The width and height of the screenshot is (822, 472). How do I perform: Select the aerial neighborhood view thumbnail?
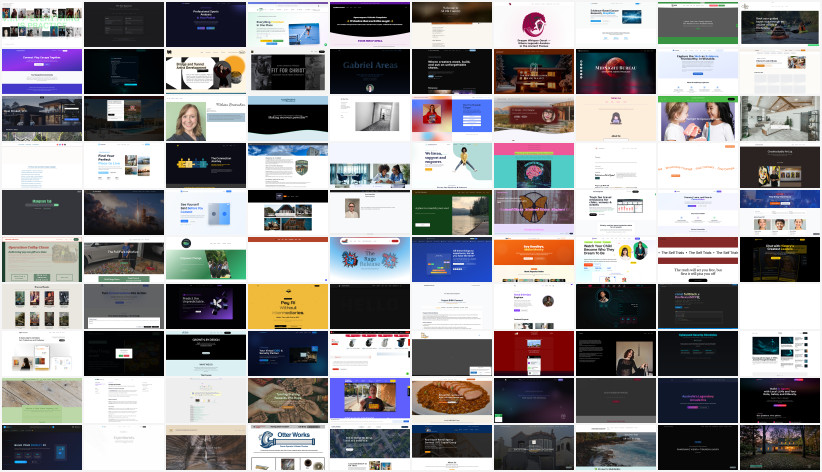(370, 447)
